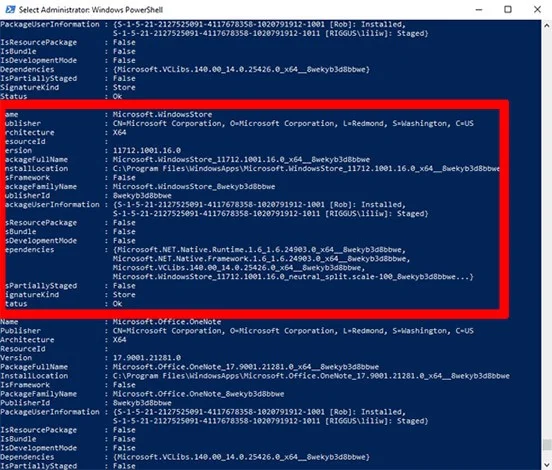Image resolution: width=552 pixels, height=470 pixels.
Task: Click the value 'Microsoft.WindowsStore' on the Name line
Action: [x=162, y=114]
